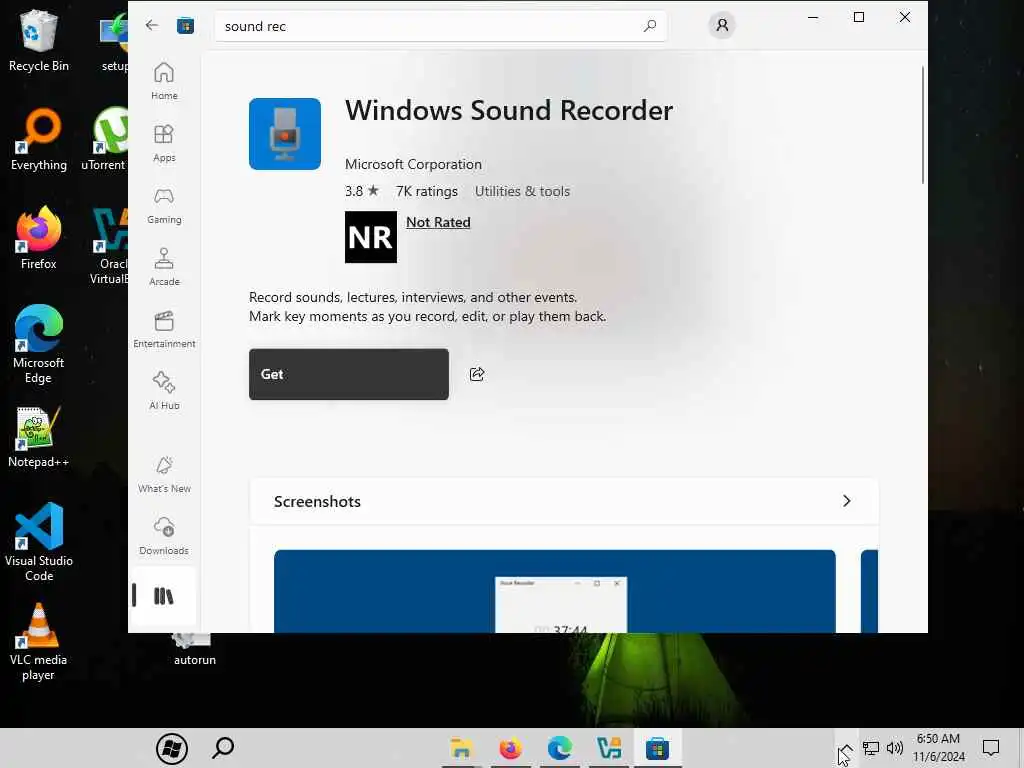
Task: Click the share icon next to Get
Action: click(477, 374)
